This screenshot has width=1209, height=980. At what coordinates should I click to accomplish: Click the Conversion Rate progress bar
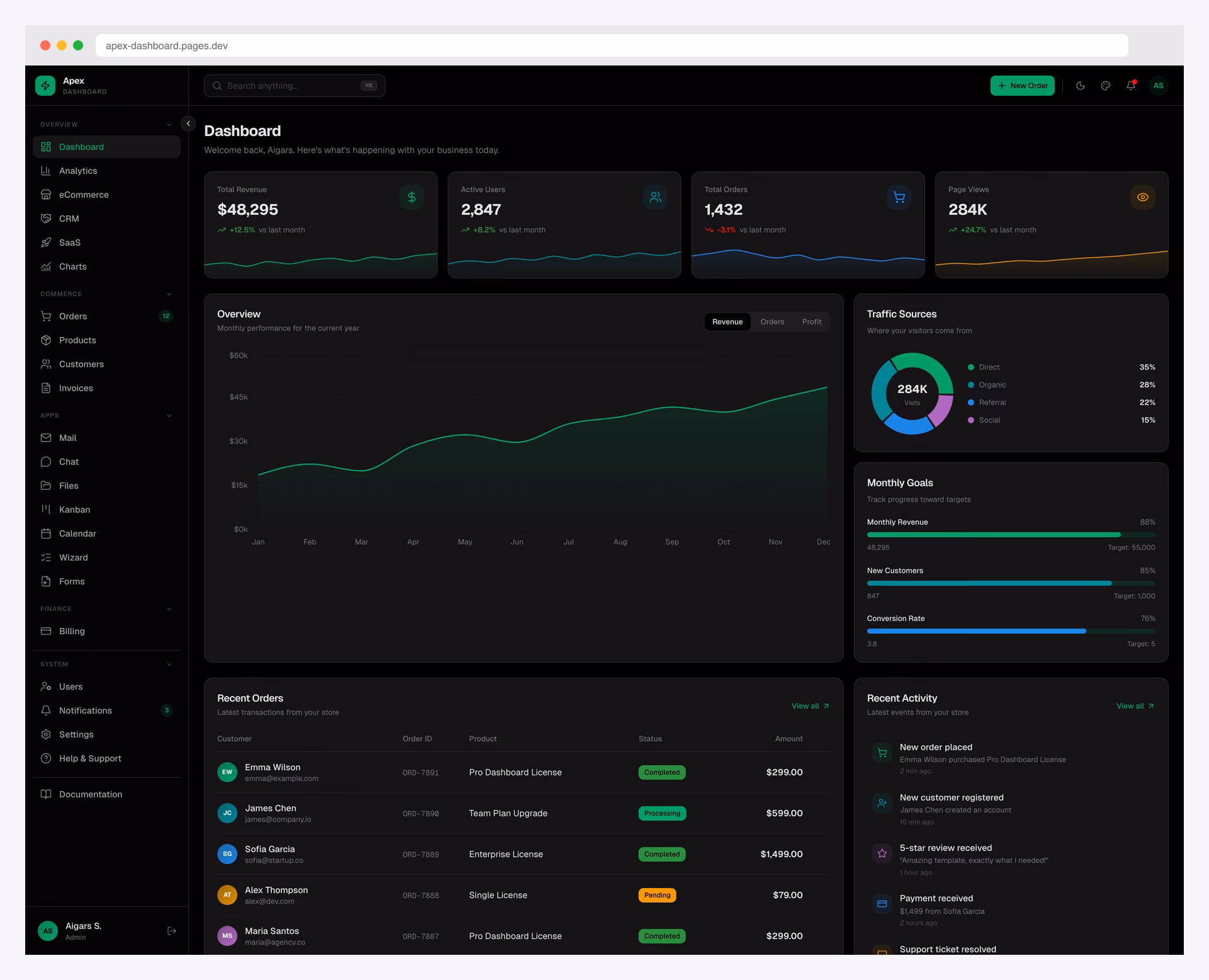(1011, 631)
